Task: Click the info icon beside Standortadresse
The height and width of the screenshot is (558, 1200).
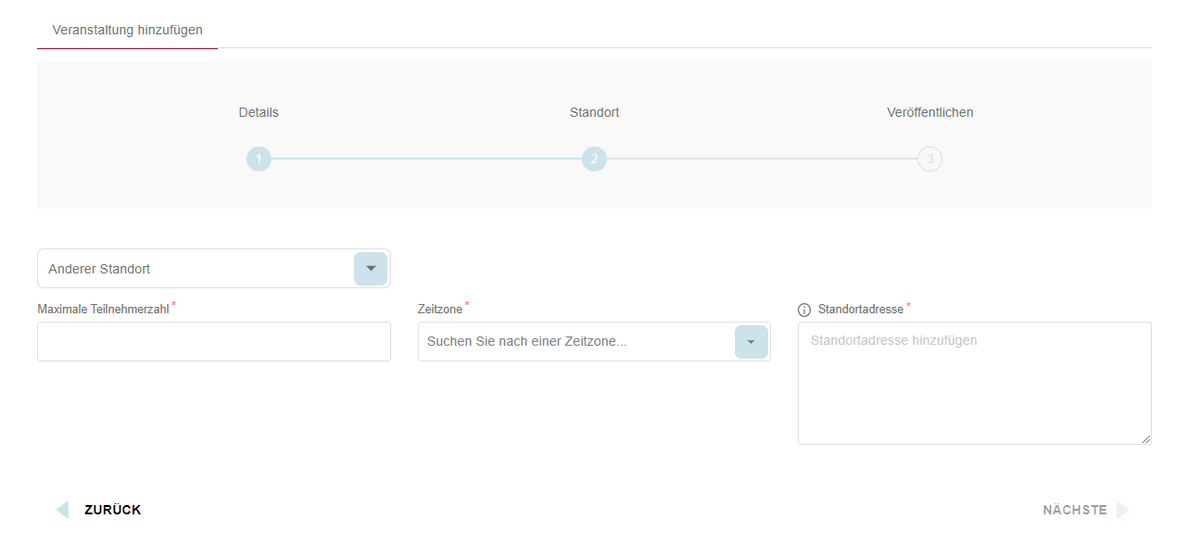Action: pyautogui.click(x=804, y=310)
